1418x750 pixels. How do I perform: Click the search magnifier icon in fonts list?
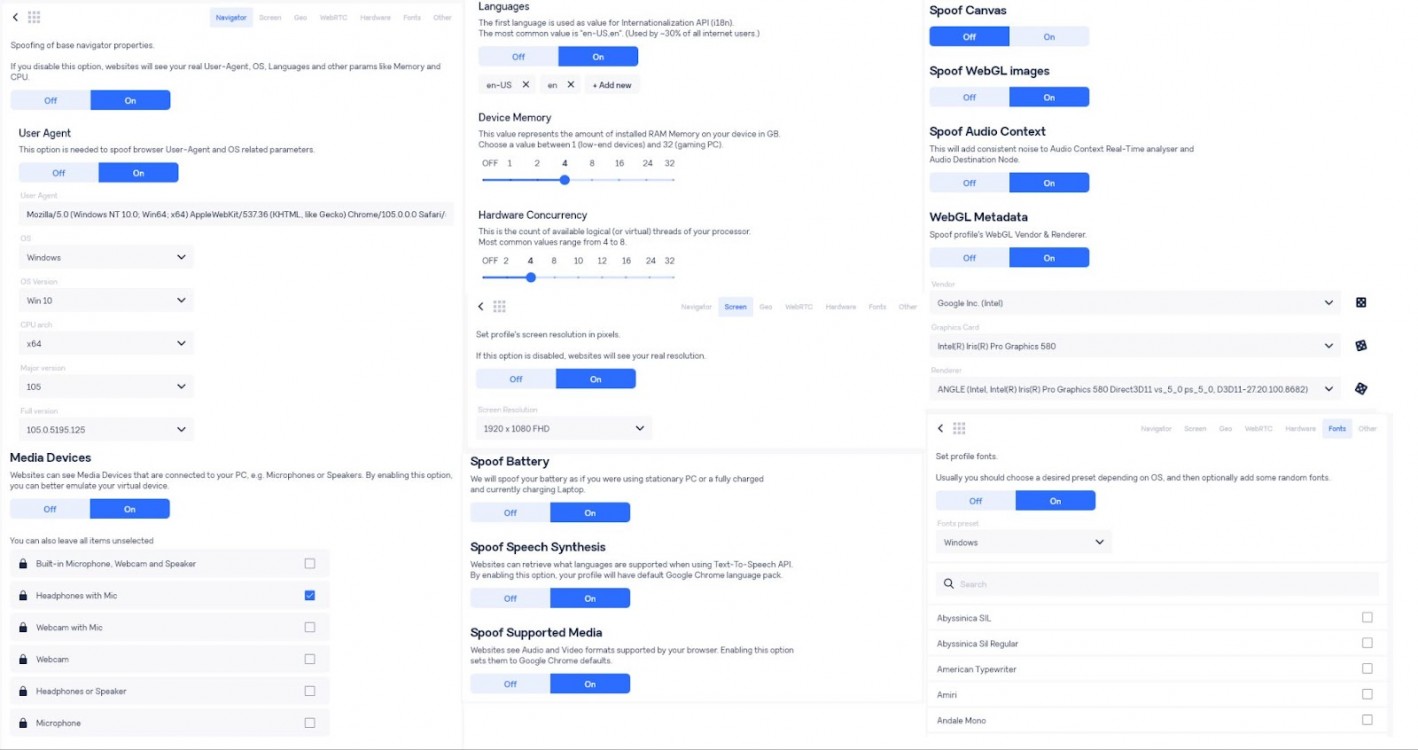tap(948, 584)
